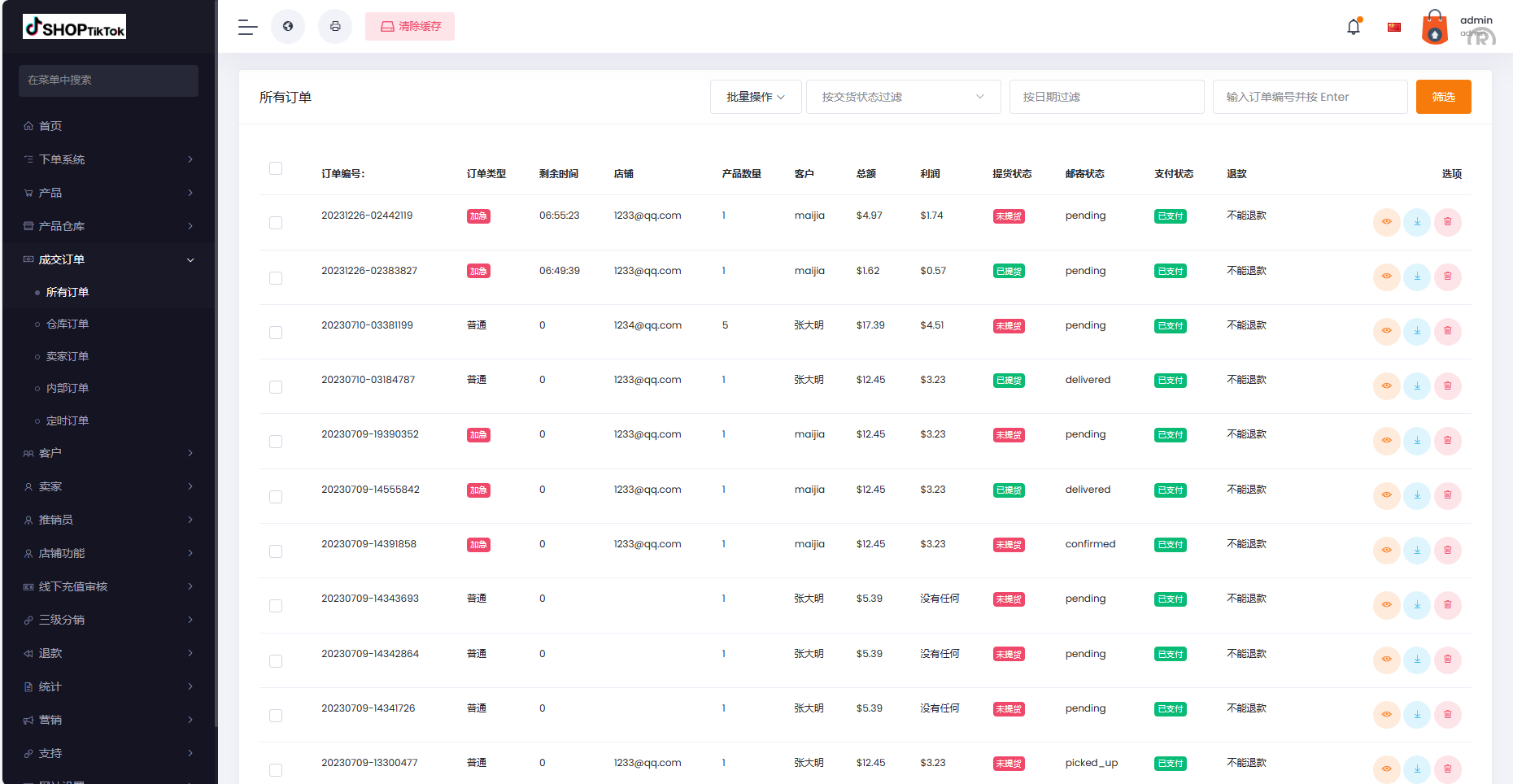
Task: Click the shopping bag icon next to admin
Action: [x=1434, y=27]
